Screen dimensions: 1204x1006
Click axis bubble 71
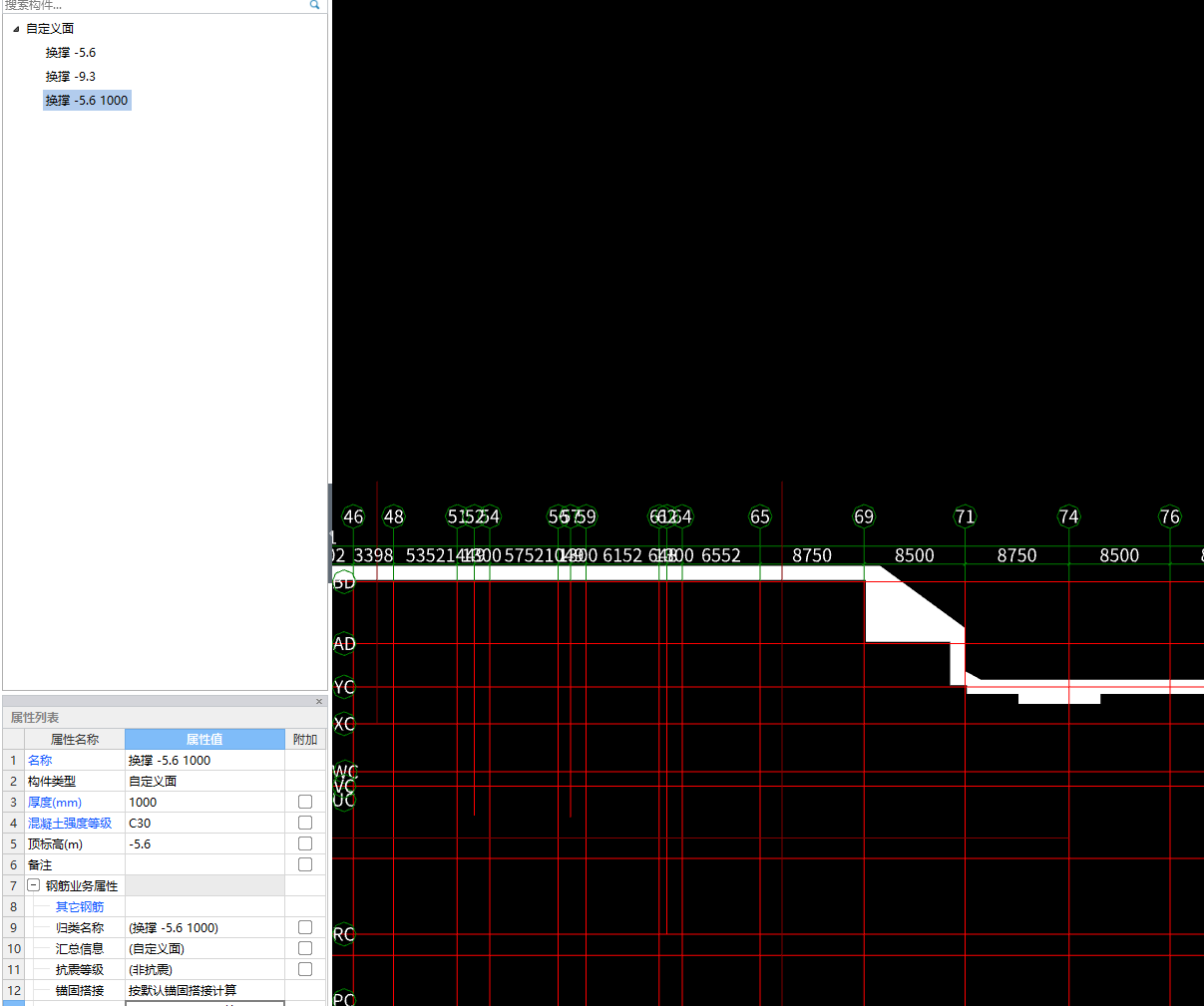click(x=965, y=516)
